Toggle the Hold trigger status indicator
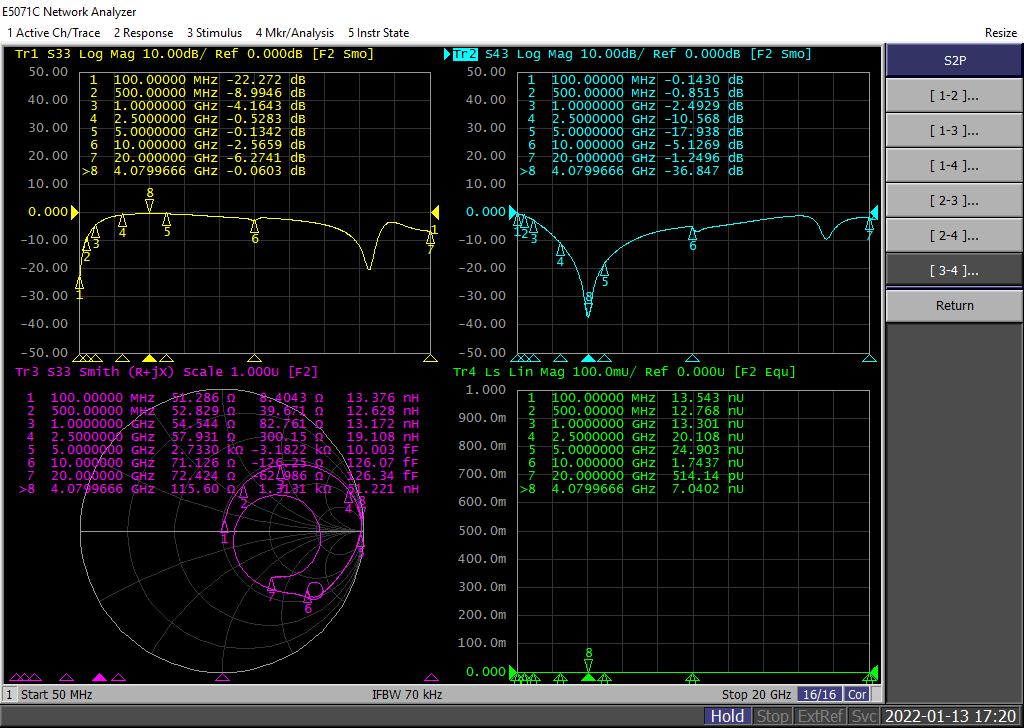Screen dimensions: 1024x728 727,716
